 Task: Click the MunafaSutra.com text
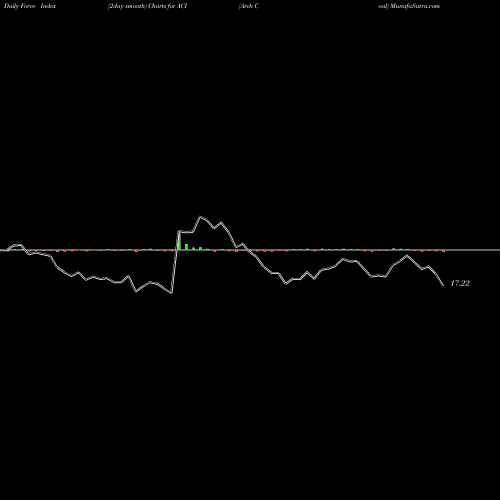pyautogui.click(x=415, y=6)
